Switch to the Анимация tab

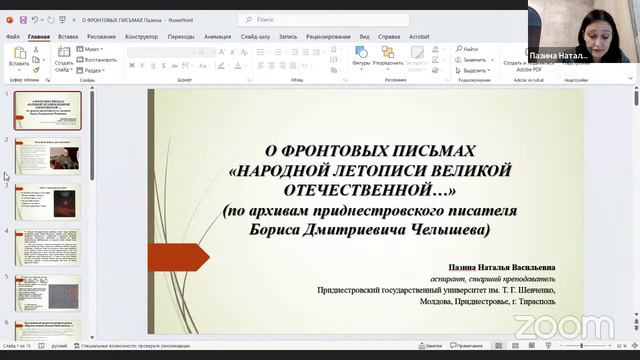pyautogui.click(x=218, y=37)
